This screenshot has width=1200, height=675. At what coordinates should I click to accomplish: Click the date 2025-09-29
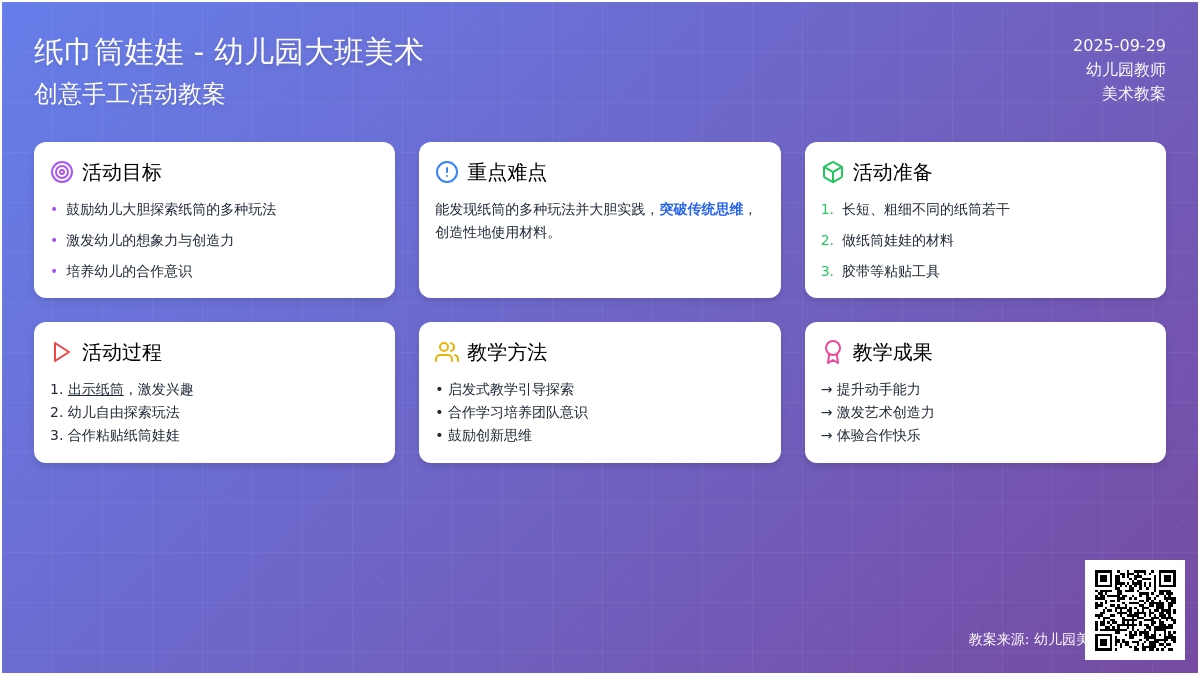[x=1119, y=46]
